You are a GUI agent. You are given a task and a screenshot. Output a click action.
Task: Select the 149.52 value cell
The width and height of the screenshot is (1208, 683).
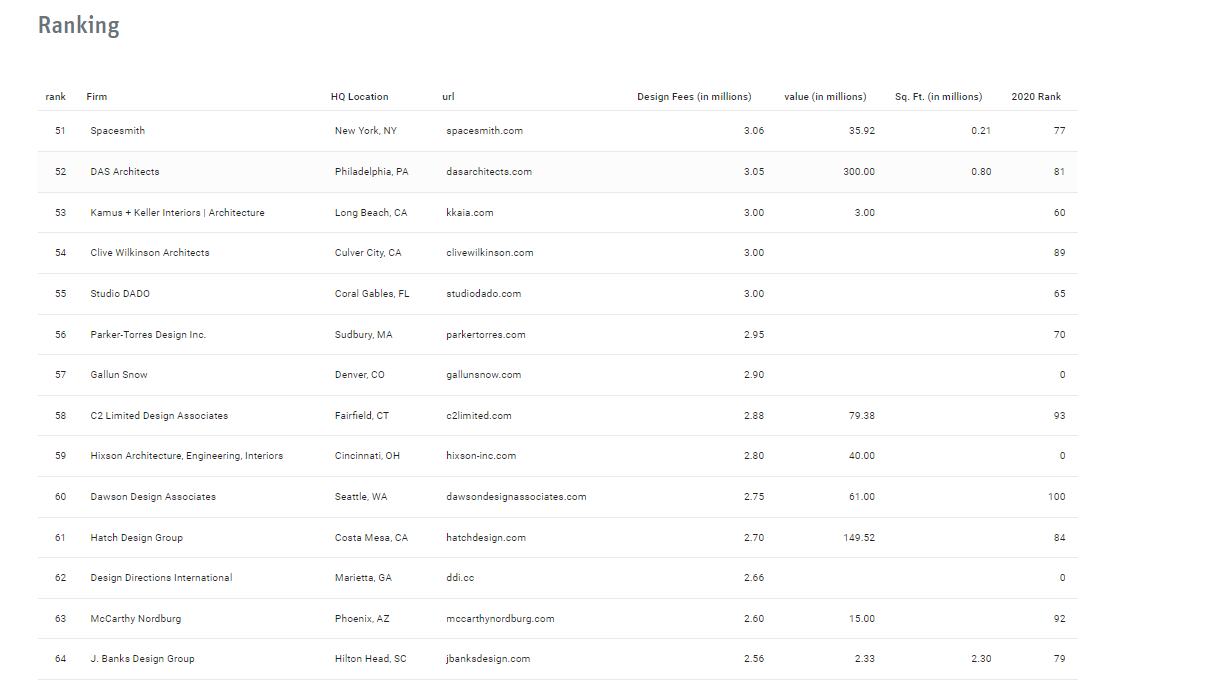[x=859, y=538]
